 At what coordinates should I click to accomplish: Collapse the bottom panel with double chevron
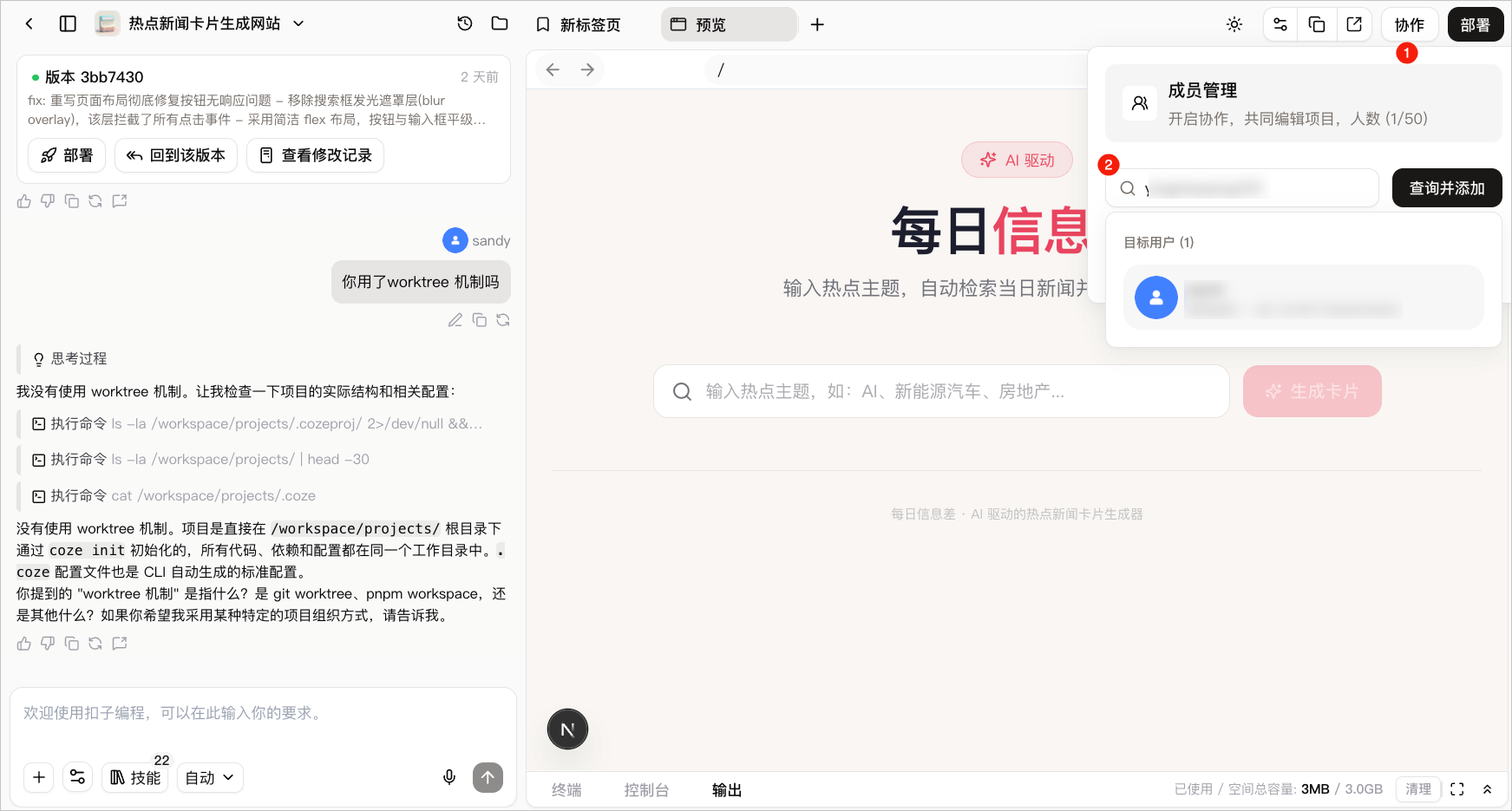point(1487,789)
